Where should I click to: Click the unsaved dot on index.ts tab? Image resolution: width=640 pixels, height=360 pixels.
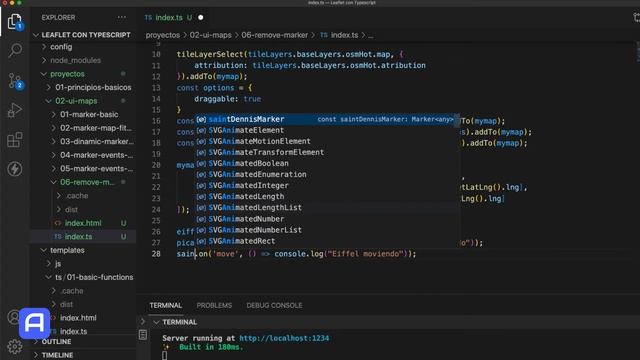pos(200,18)
